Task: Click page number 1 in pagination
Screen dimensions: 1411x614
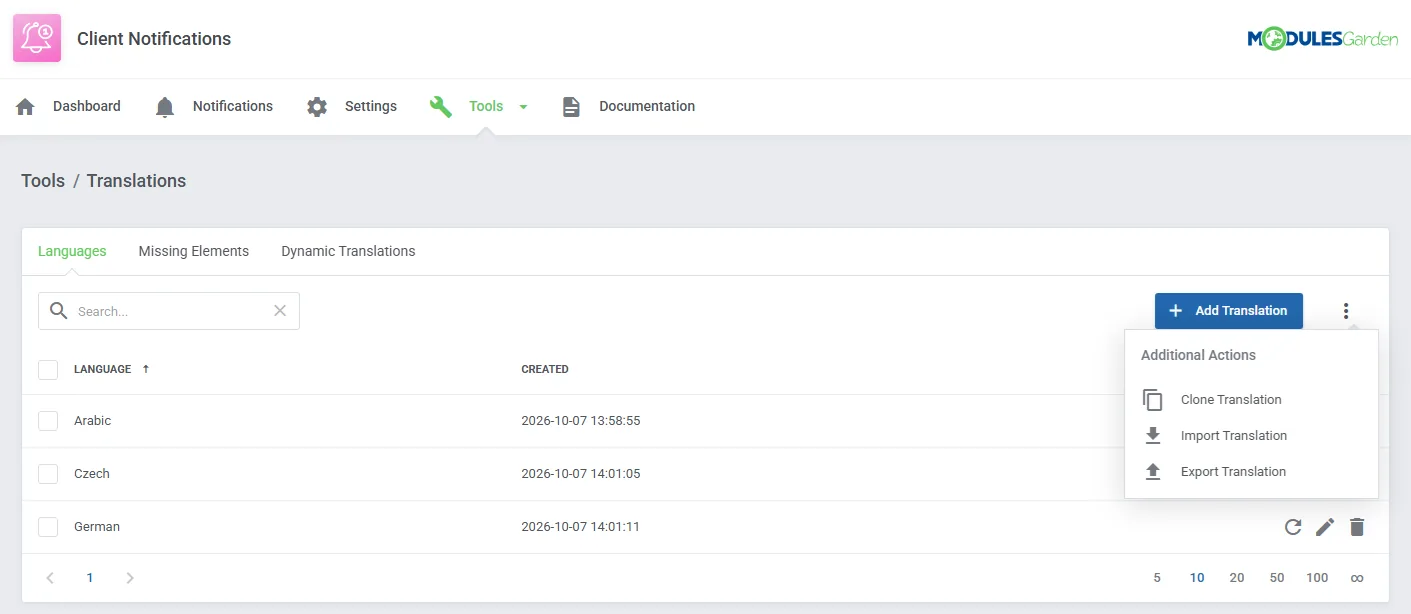Action: pos(90,578)
